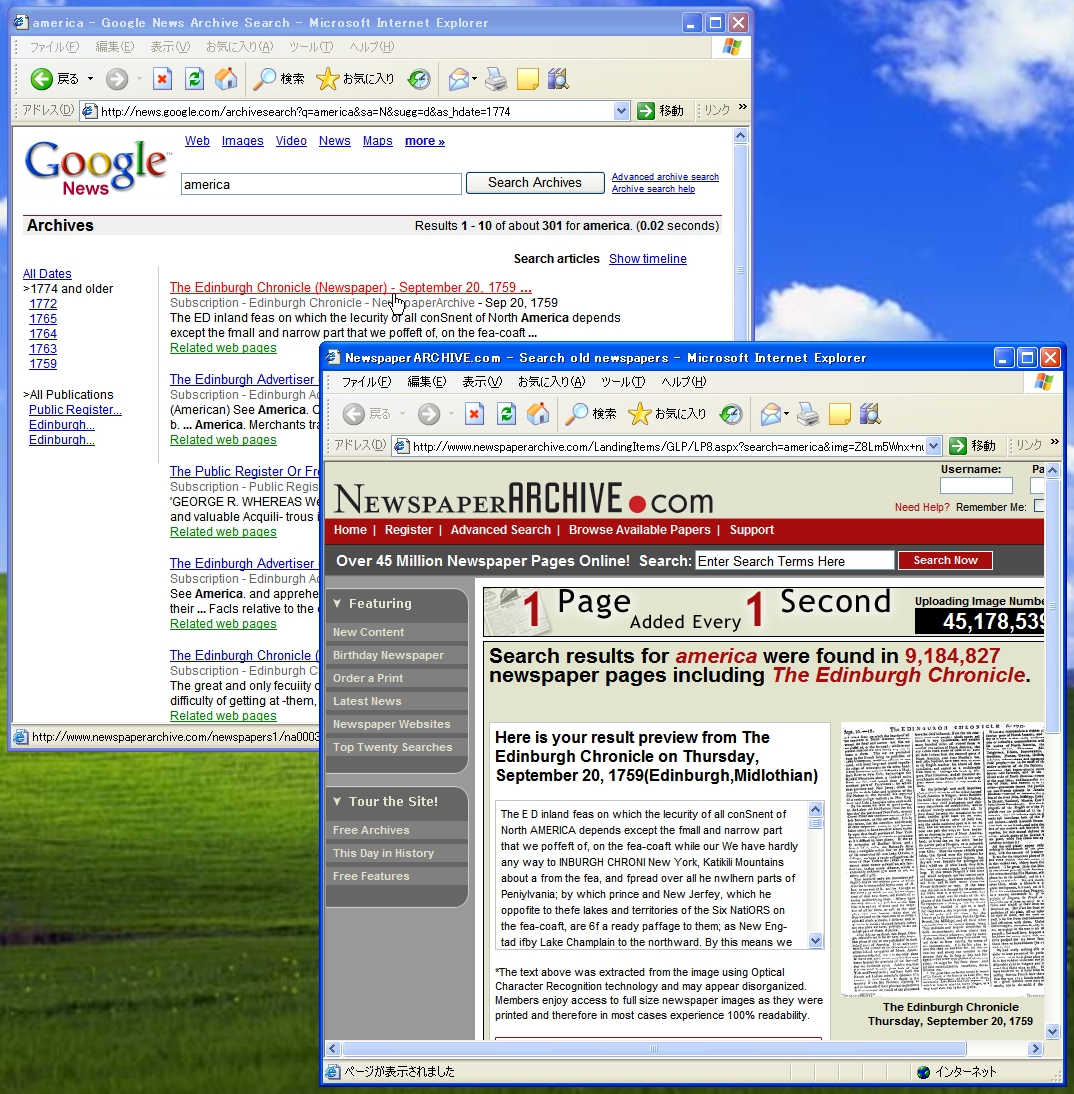The height and width of the screenshot is (1094, 1074).
Task: Click the Google News search box containing america
Action: (321, 184)
